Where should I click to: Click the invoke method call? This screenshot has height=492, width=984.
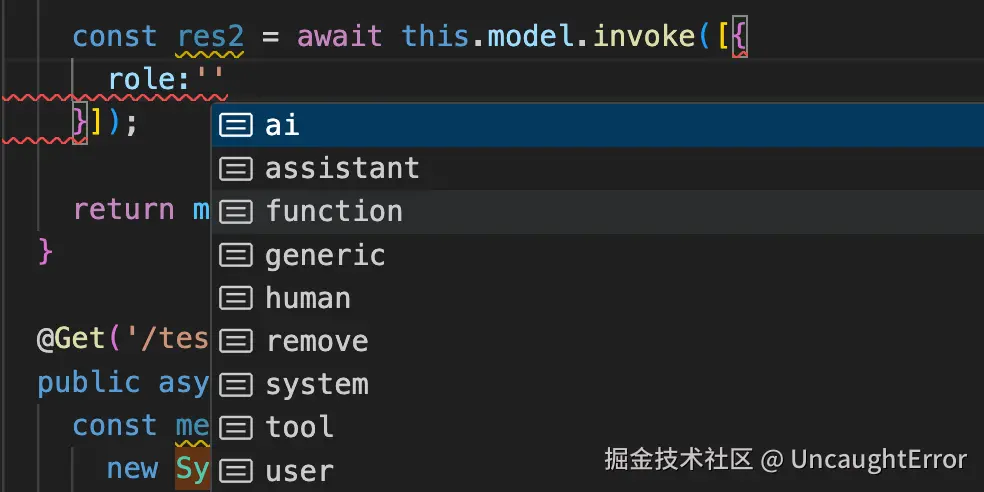coord(644,36)
